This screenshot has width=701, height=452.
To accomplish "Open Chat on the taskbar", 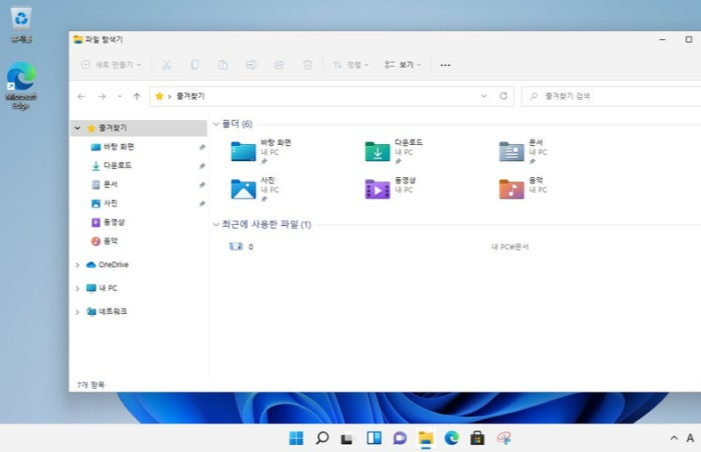I will (400, 438).
